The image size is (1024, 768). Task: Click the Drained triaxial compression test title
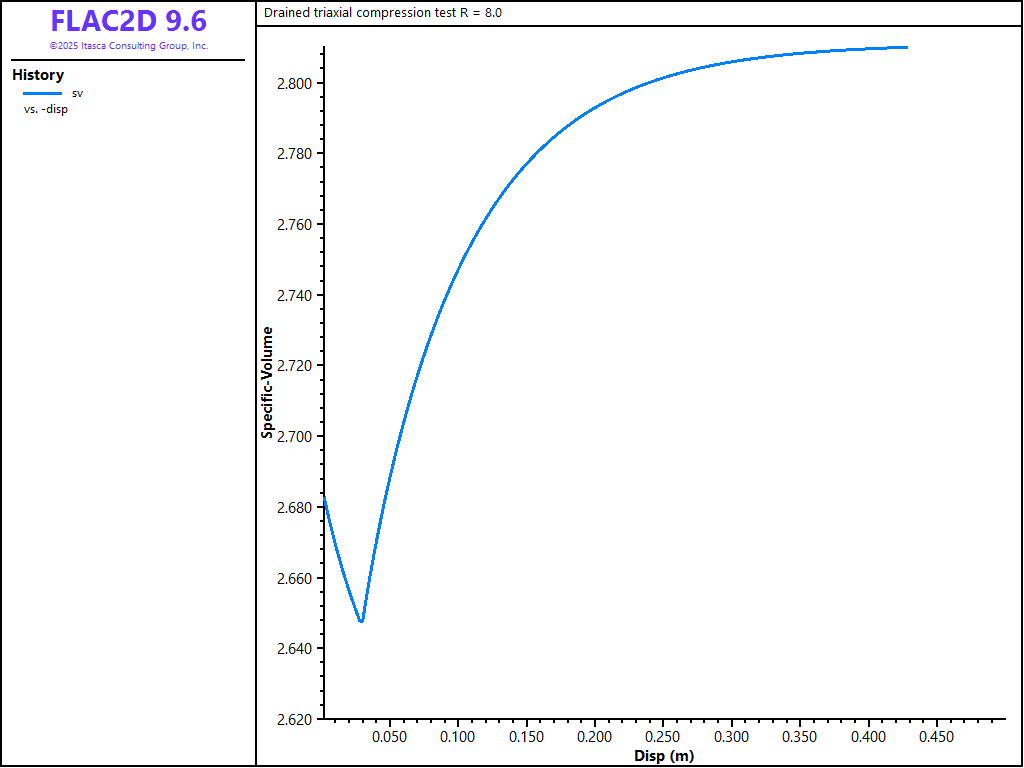[383, 13]
